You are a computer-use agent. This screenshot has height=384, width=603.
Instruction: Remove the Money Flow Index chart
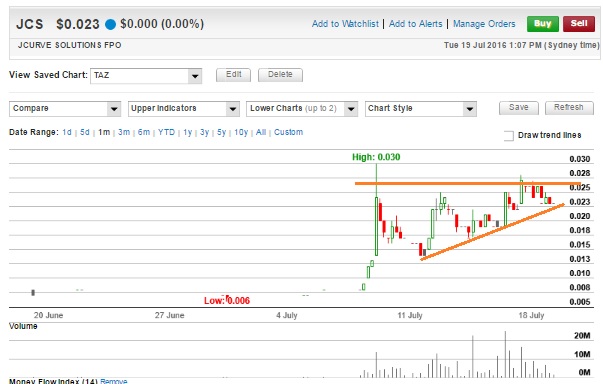click(113, 381)
